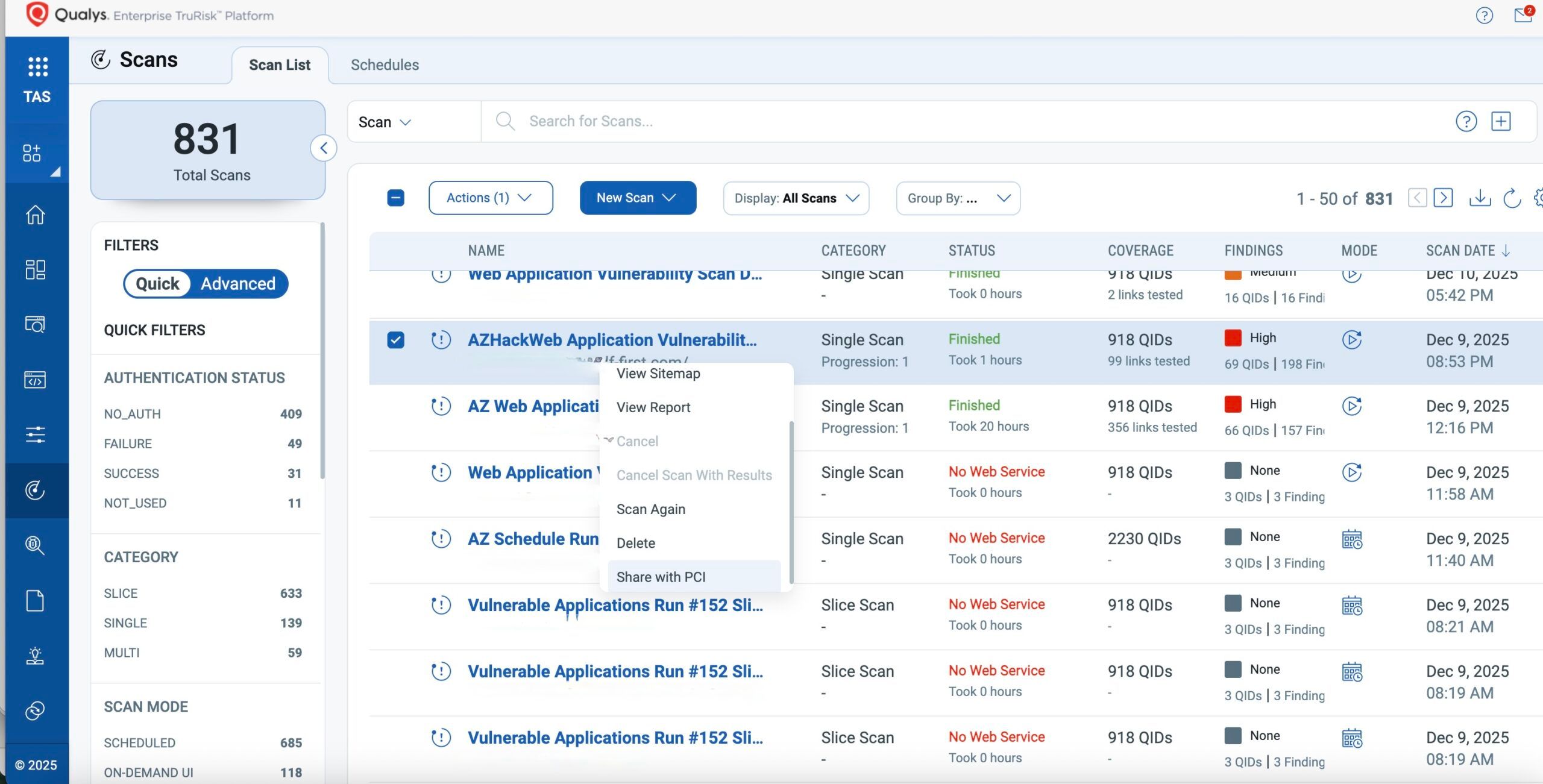Image resolution: width=1543 pixels, height=784 pixels.
Task: Click the Name column header
Action: [x=486, y=251]
